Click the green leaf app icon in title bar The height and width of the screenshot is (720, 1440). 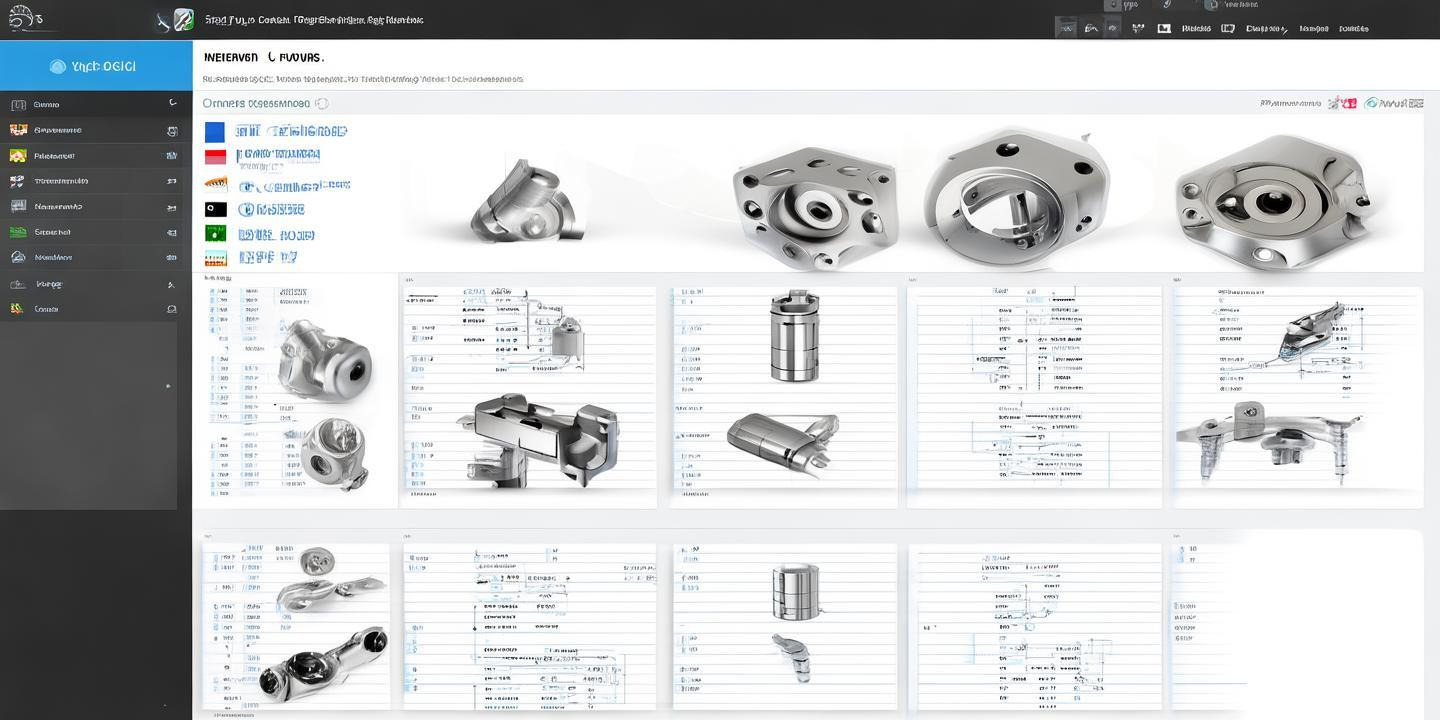[183, 19]
